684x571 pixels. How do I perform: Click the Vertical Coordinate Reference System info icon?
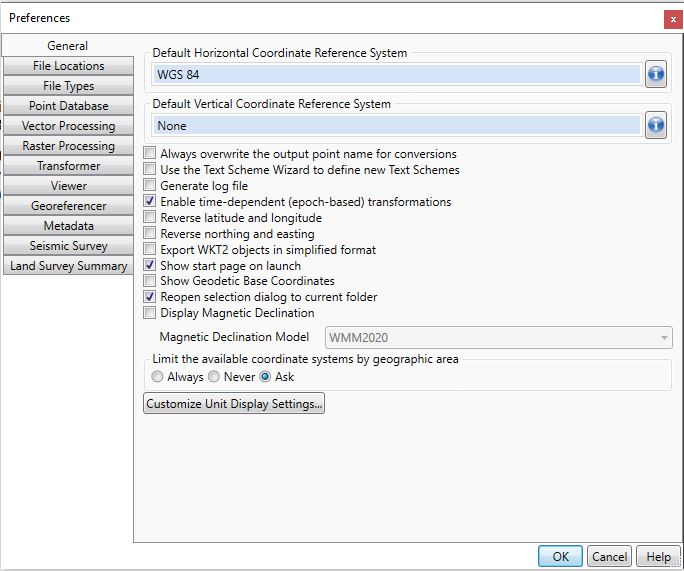(656, 125)
